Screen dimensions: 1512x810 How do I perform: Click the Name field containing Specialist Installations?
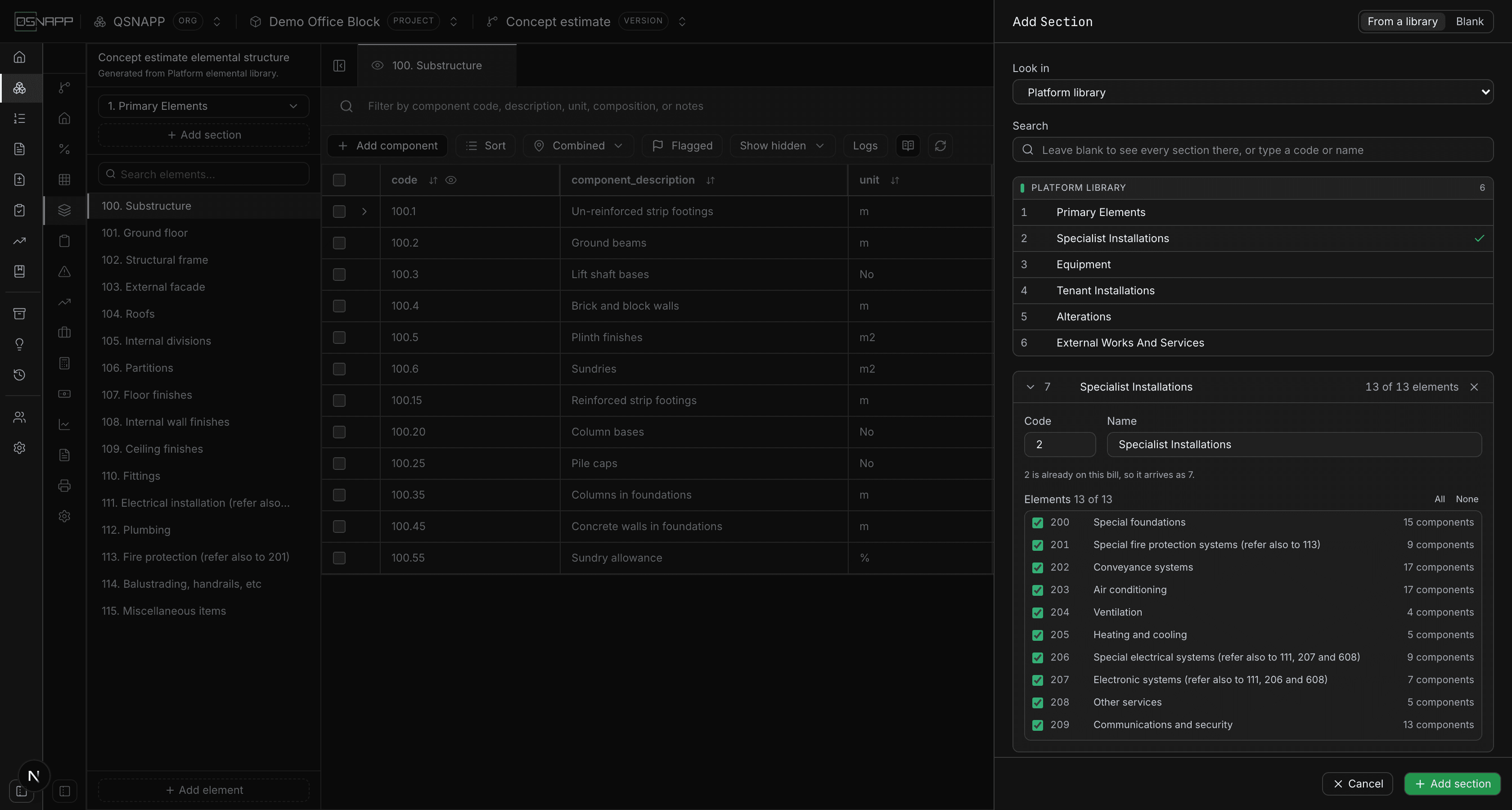1294,444
